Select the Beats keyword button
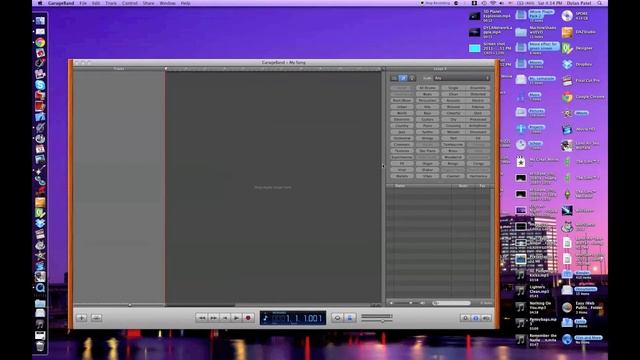640x360 pixels. [x=427, y=94]
